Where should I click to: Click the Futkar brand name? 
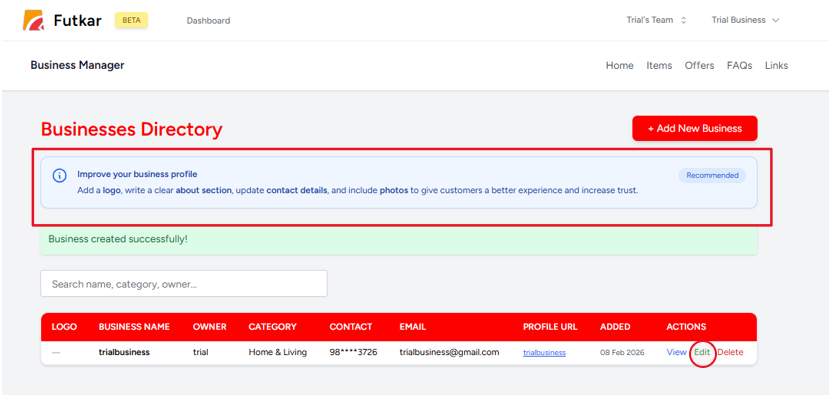click(x=77, y=21)
